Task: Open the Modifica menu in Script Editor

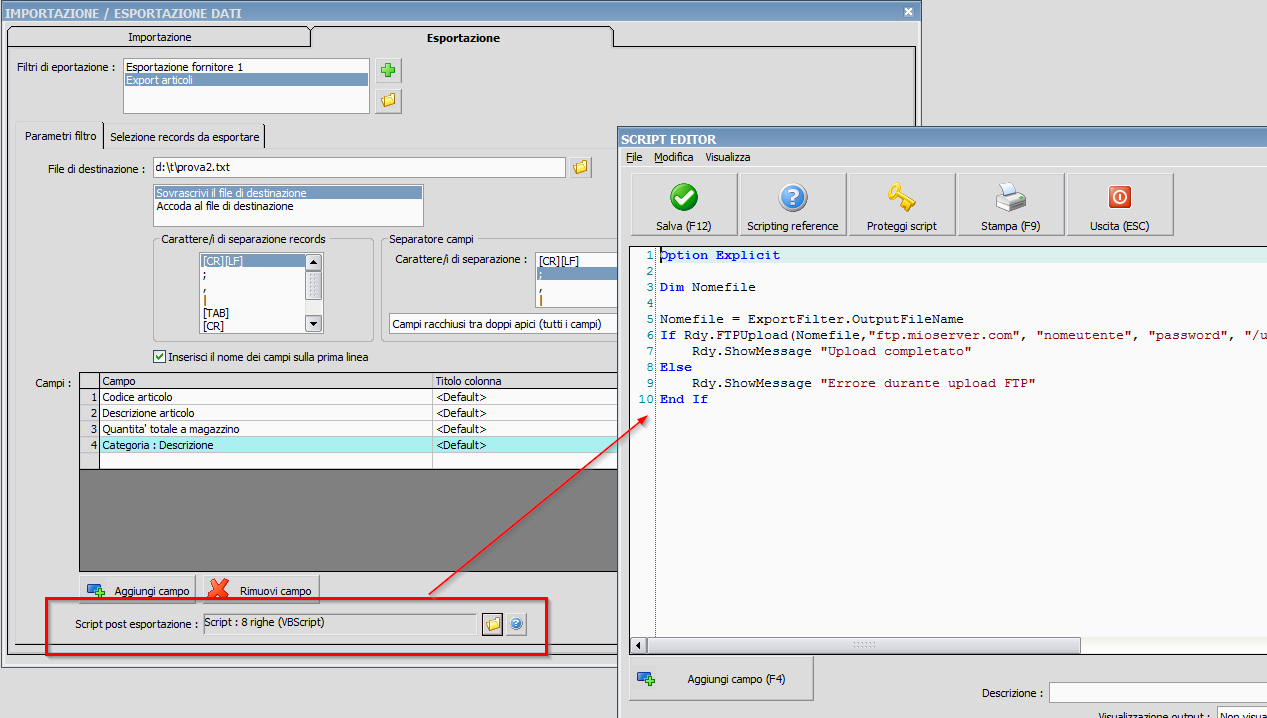Action: 673,157
